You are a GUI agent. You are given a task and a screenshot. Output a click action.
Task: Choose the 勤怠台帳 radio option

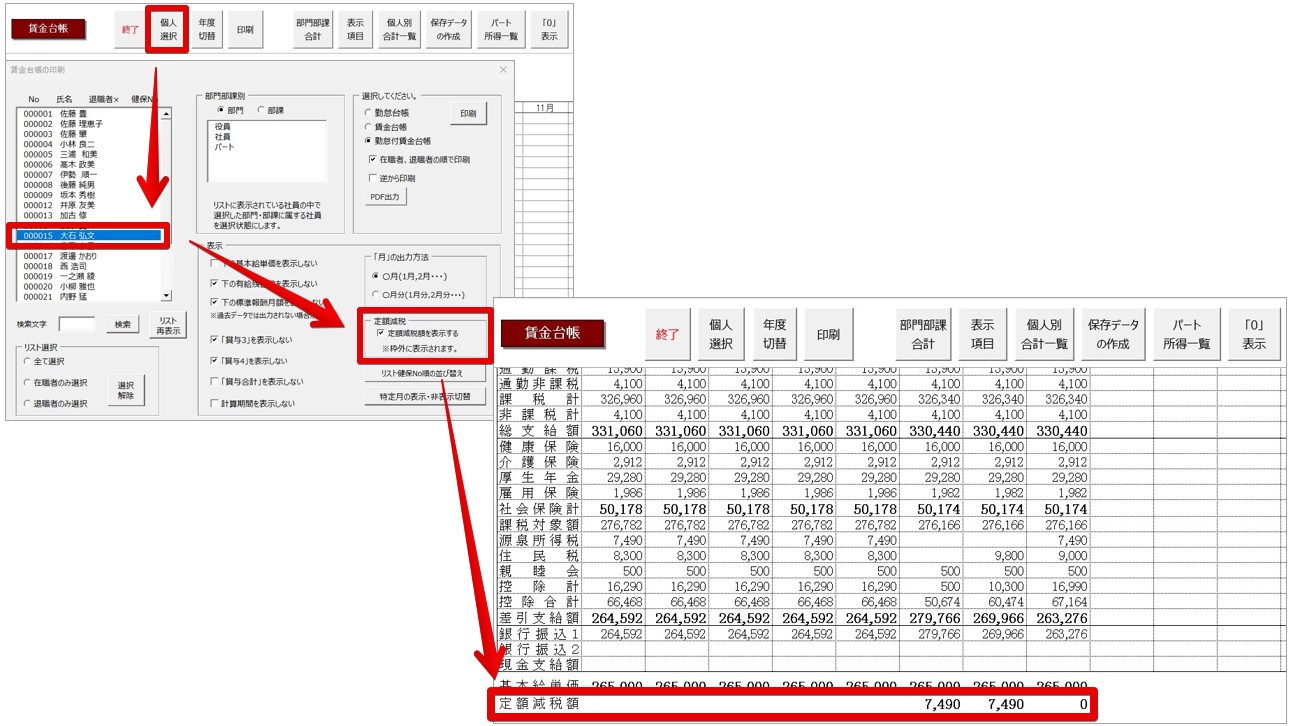coord(368,113)
